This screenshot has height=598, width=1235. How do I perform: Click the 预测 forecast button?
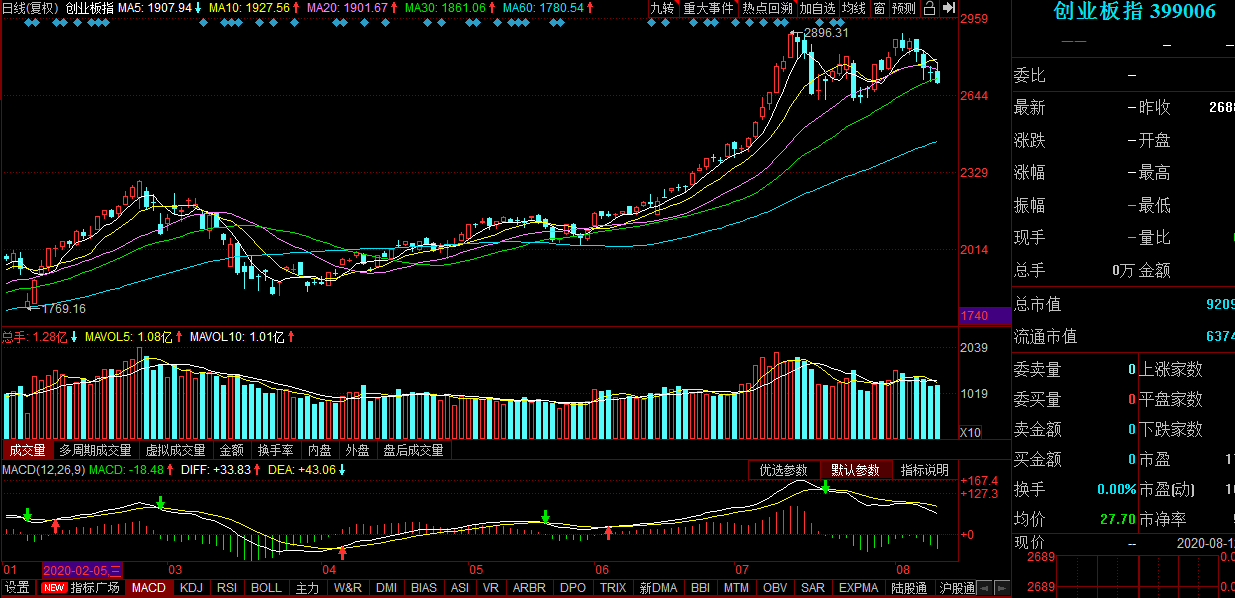click(904, 8)
